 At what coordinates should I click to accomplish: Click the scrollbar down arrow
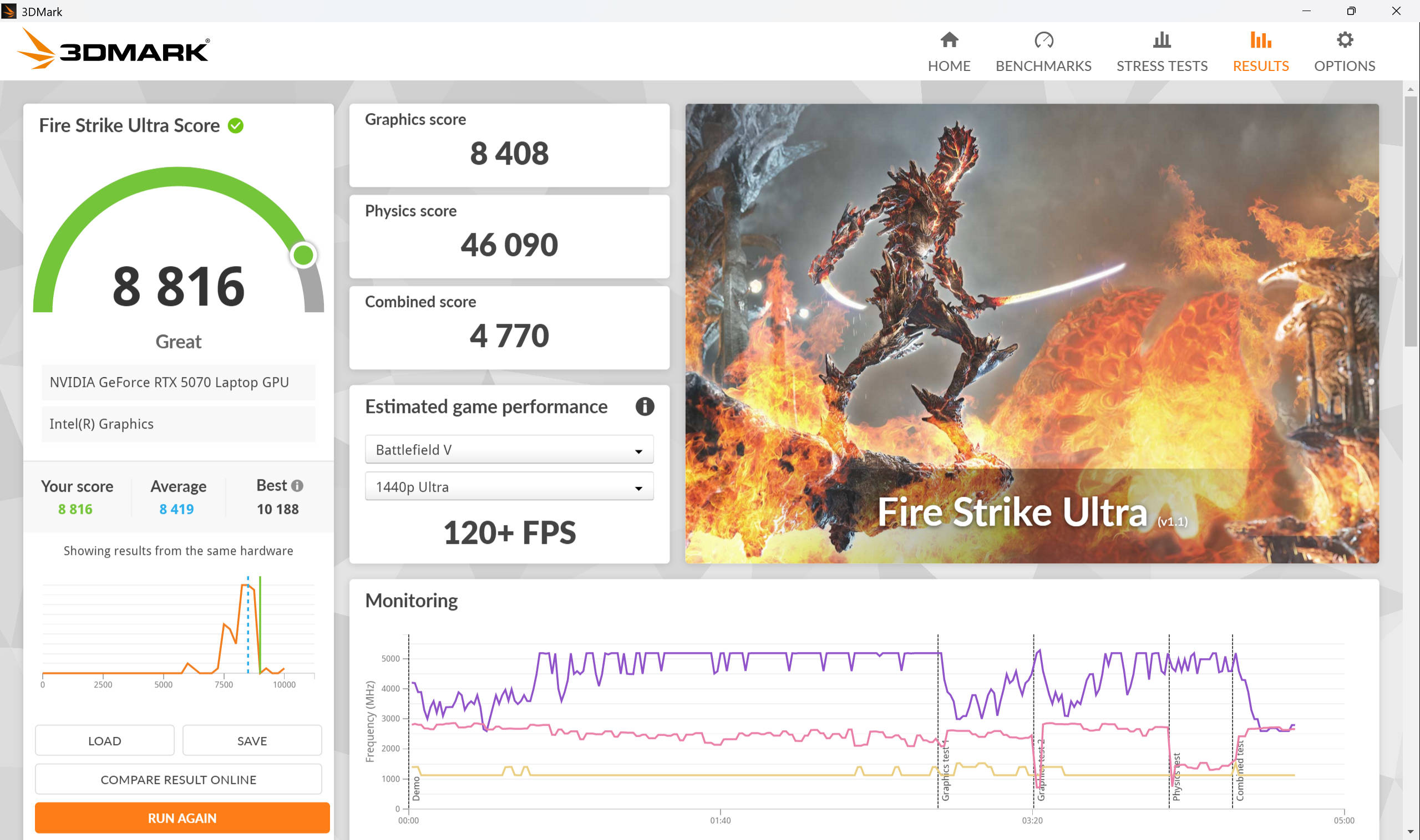(1410, 831)
